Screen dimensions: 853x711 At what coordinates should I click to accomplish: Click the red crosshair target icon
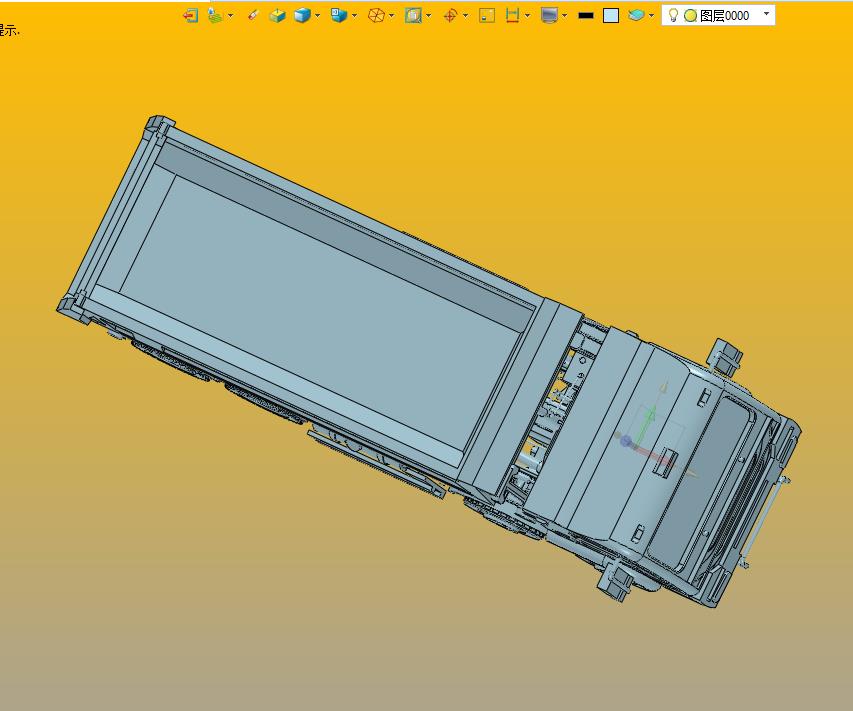click(450, 16)
